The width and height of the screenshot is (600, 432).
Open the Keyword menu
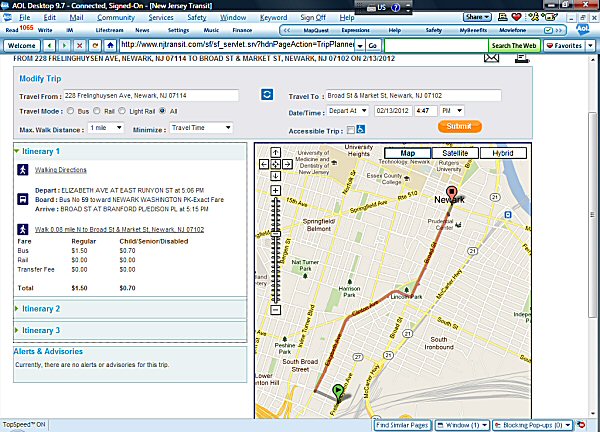tap(273, 18)
